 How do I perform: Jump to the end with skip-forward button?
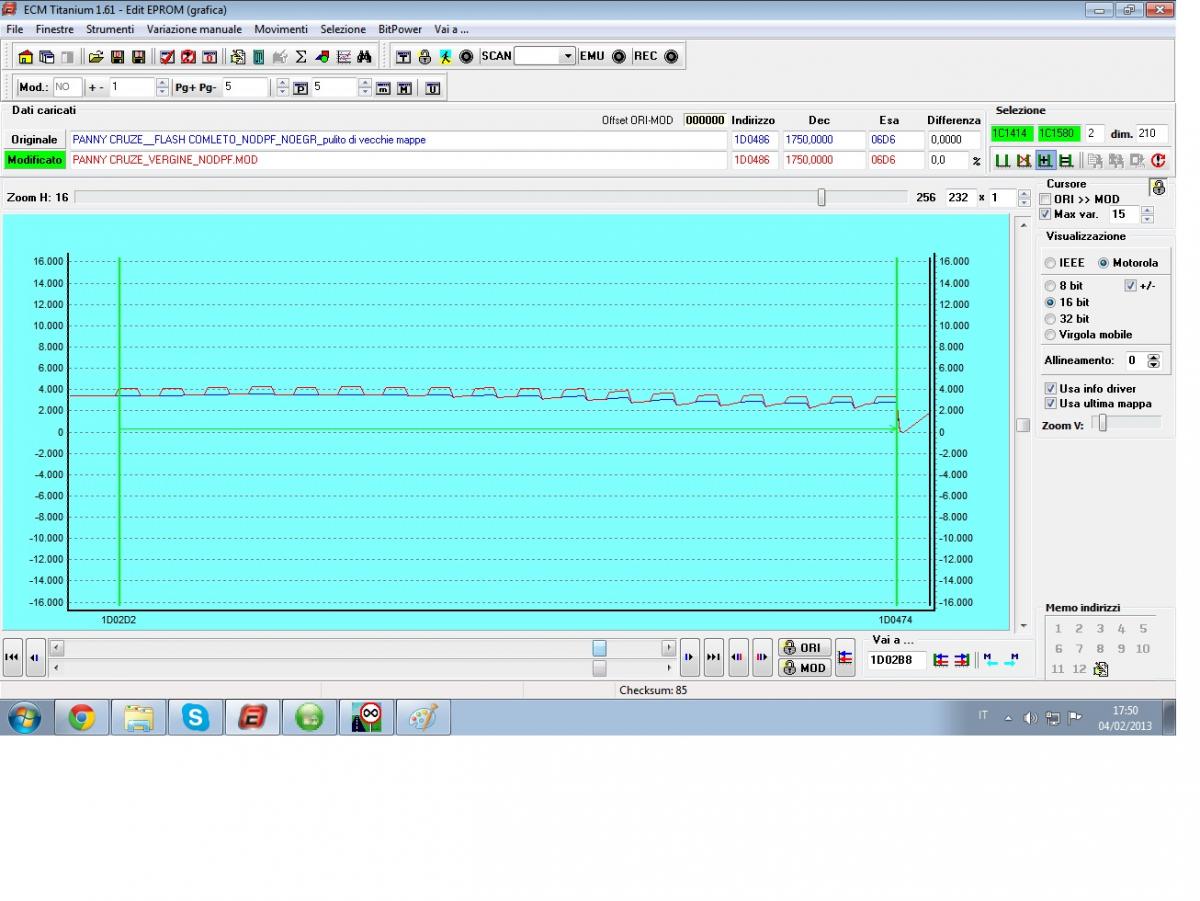point(714,657)
